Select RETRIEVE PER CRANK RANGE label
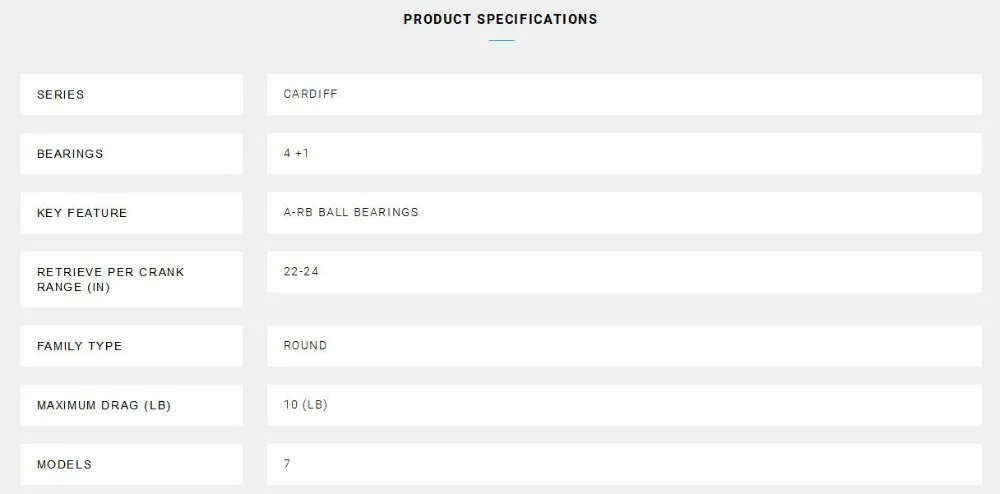The width and height of the screenshot is (1000, 494). pos(110,279)
